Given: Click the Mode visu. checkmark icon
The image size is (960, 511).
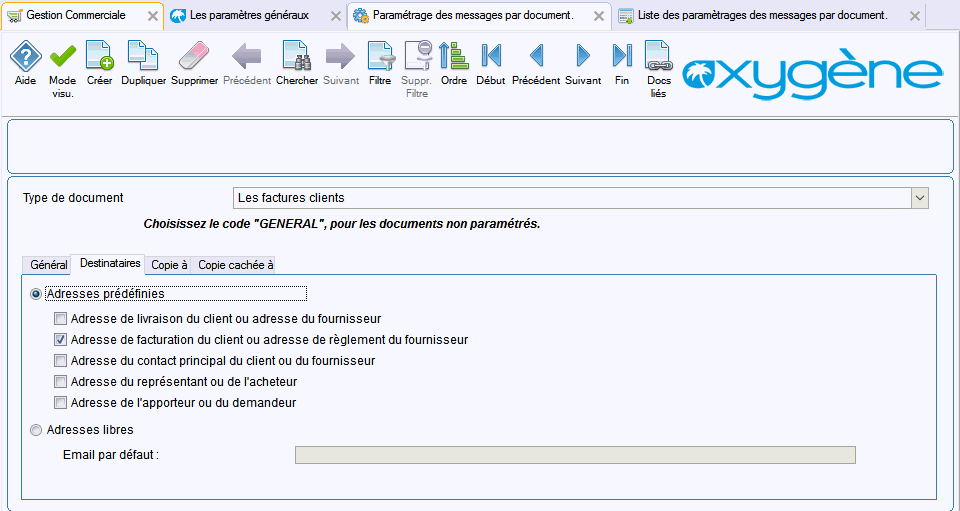Looking at the screenshot, I should 62,56.
